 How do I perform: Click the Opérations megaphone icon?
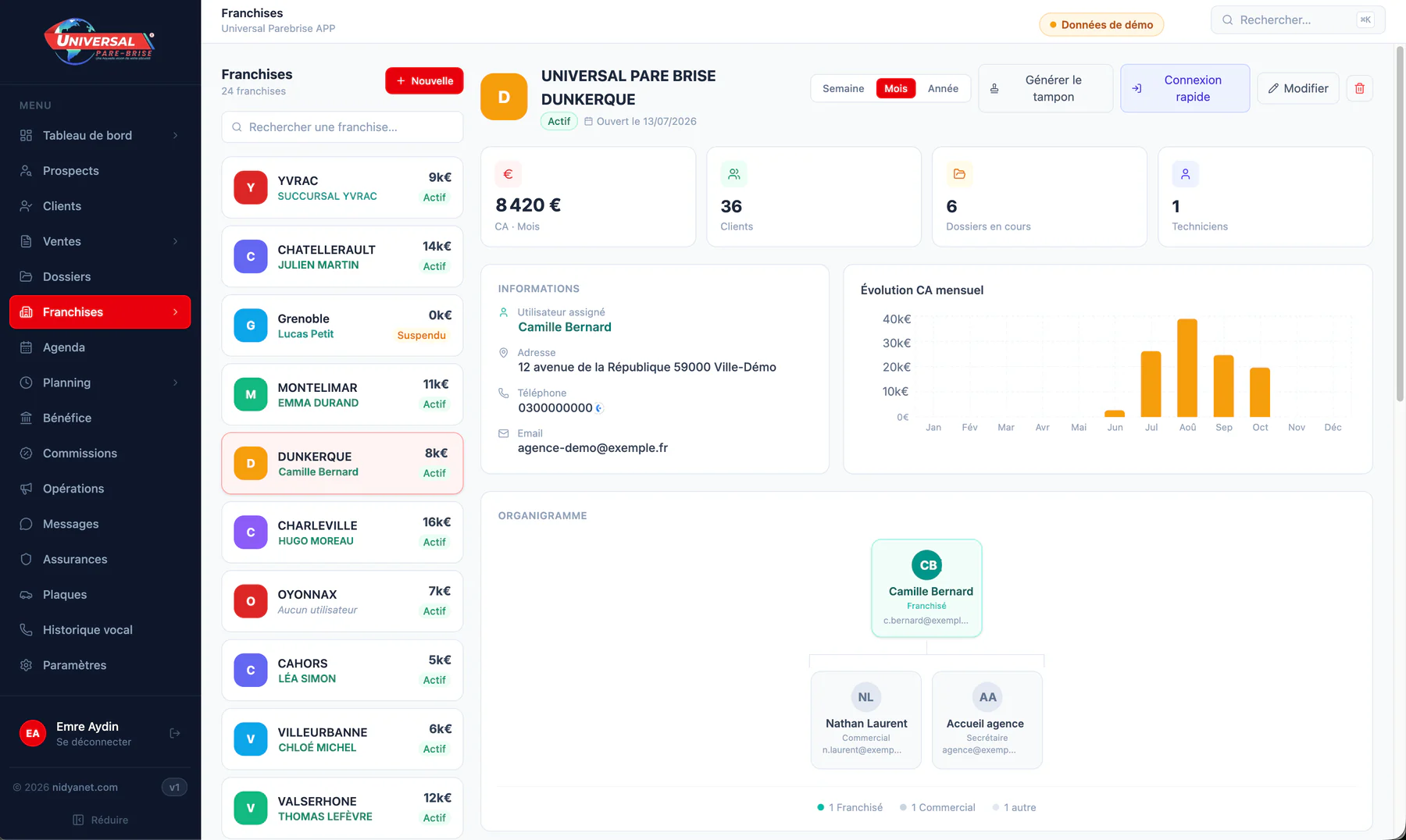click(x=26, y=489)
